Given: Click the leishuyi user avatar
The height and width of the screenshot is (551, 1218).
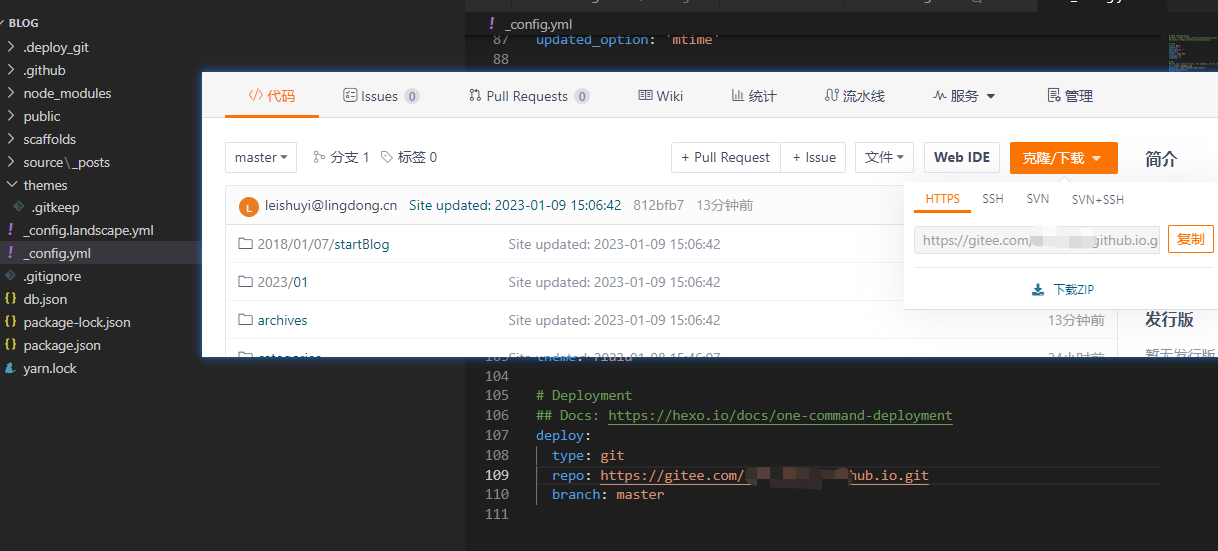Looking at the screenshot, I should (249, 206).
